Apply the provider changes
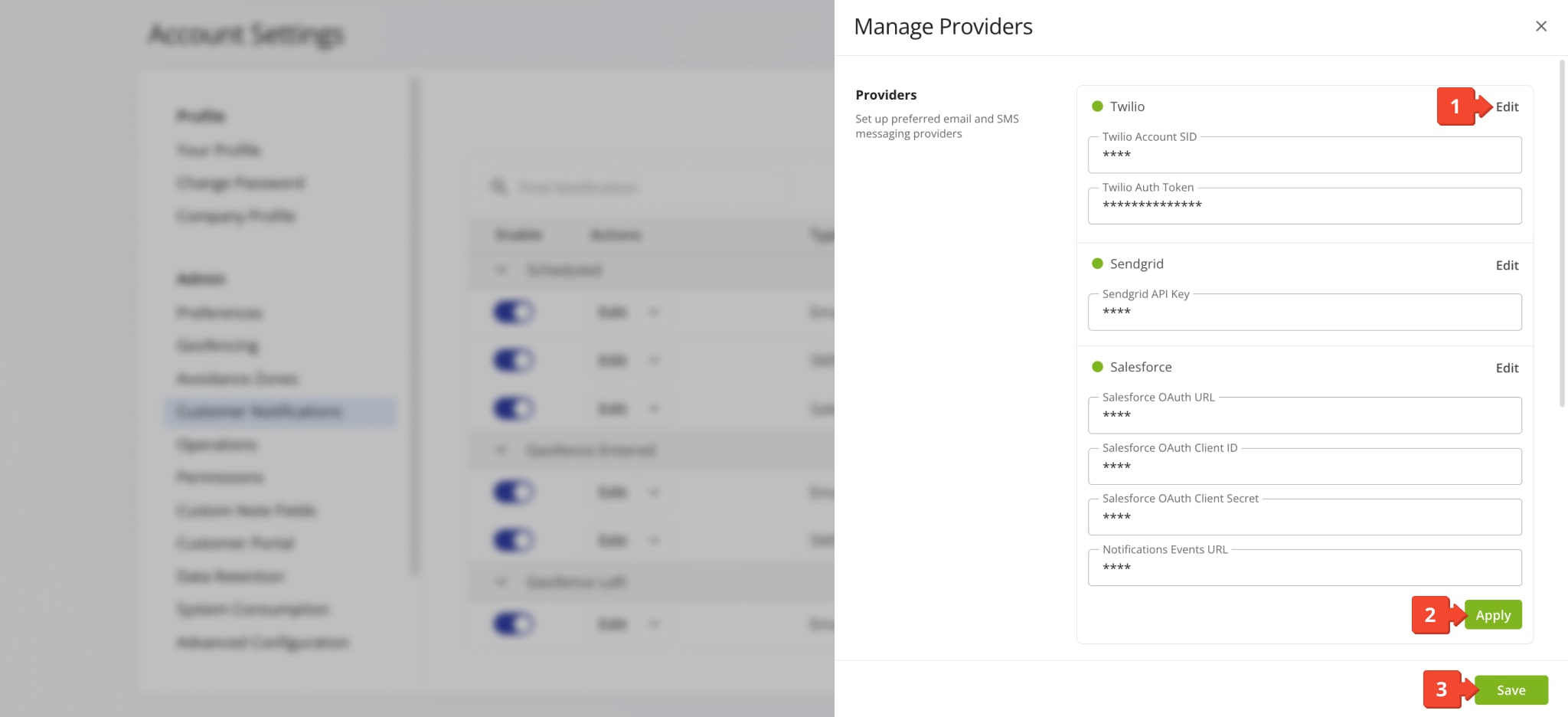This screenshot has width=1568, height=717. 1493,615
